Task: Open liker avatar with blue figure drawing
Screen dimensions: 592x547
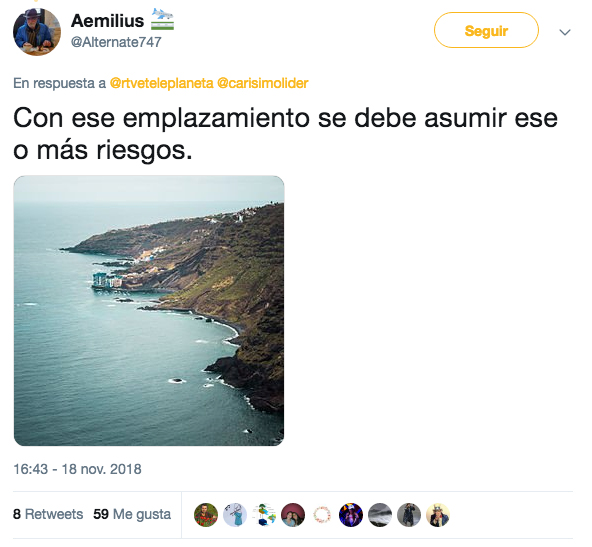Action: tap(235, 515)
